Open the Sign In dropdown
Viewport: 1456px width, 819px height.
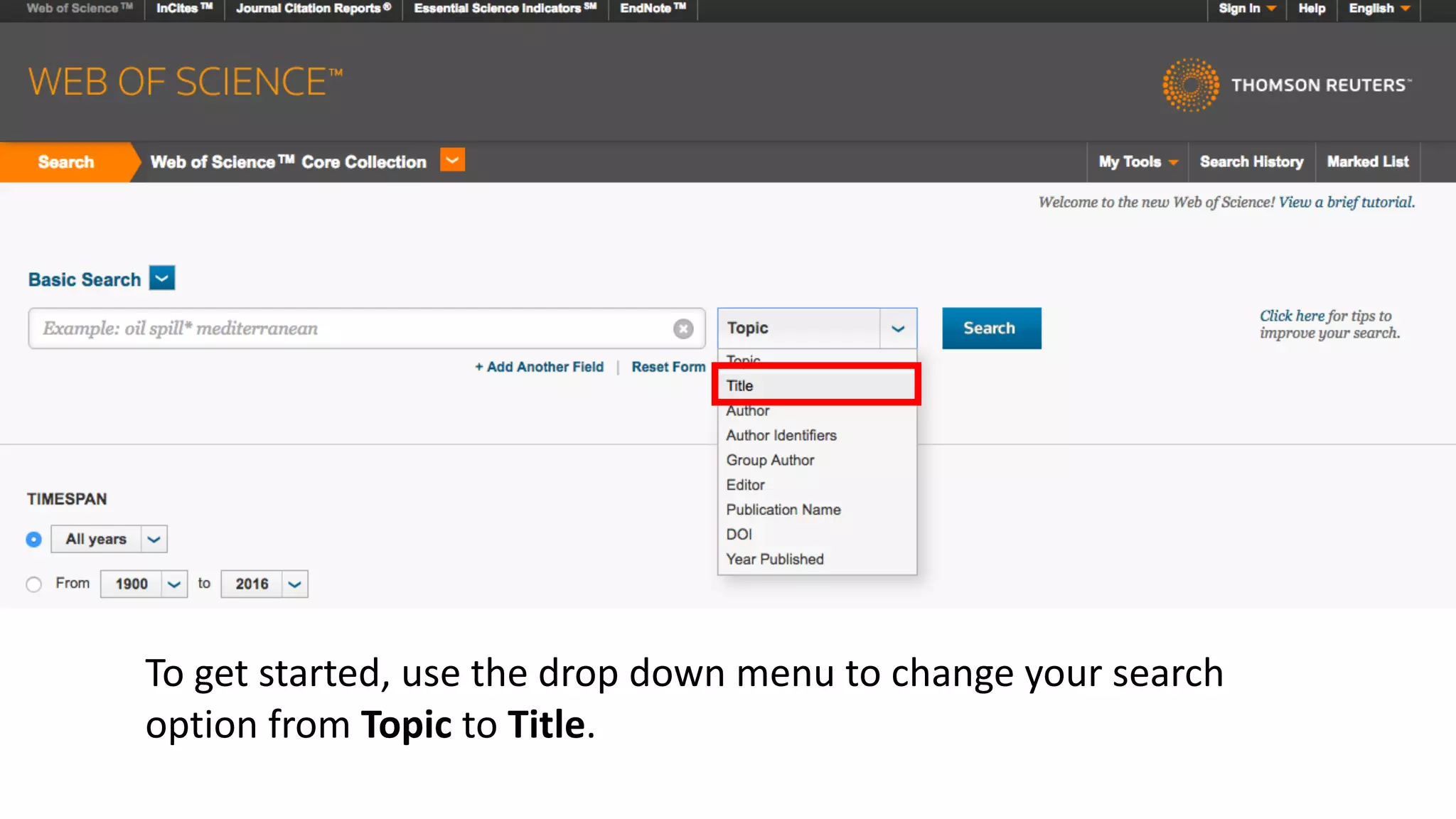coord(1247,9)
